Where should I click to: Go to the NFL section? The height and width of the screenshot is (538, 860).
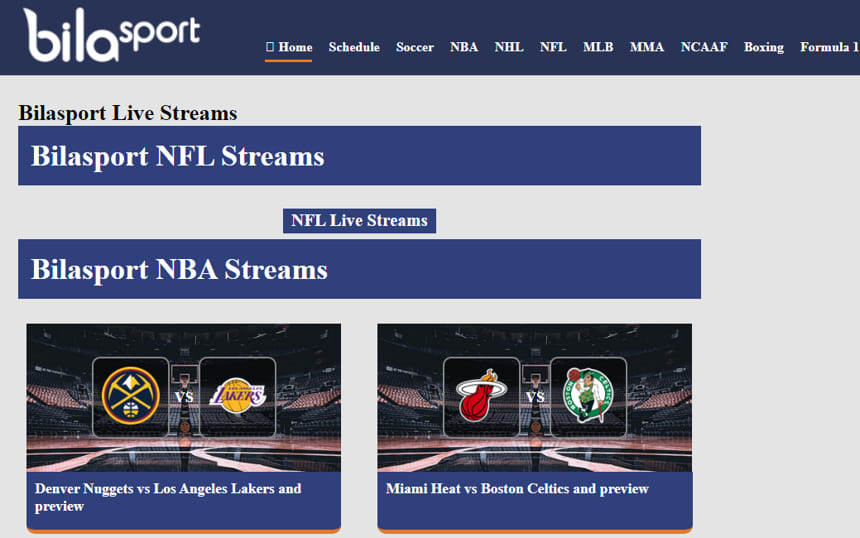tap(553, 47)
